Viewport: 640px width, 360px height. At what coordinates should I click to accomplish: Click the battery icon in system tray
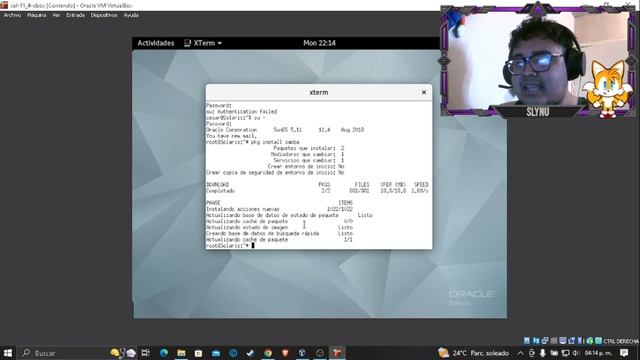(554, 353)
